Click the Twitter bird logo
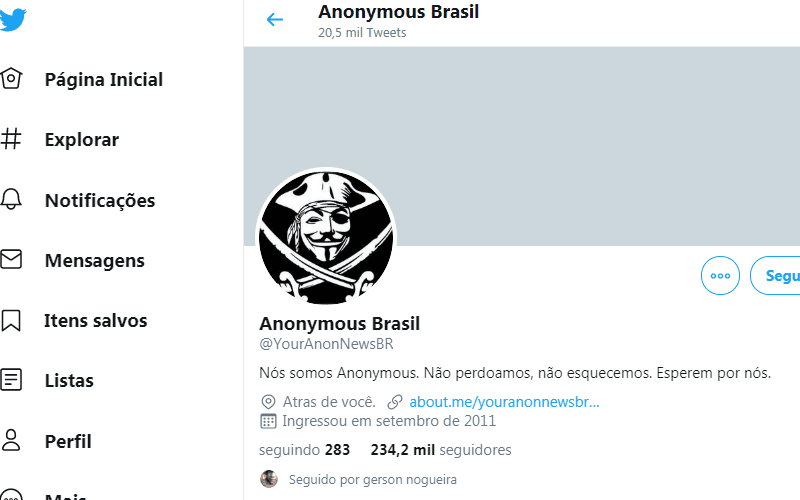The width and height of the screenshot is (800, 500). [x=12, y=20]
